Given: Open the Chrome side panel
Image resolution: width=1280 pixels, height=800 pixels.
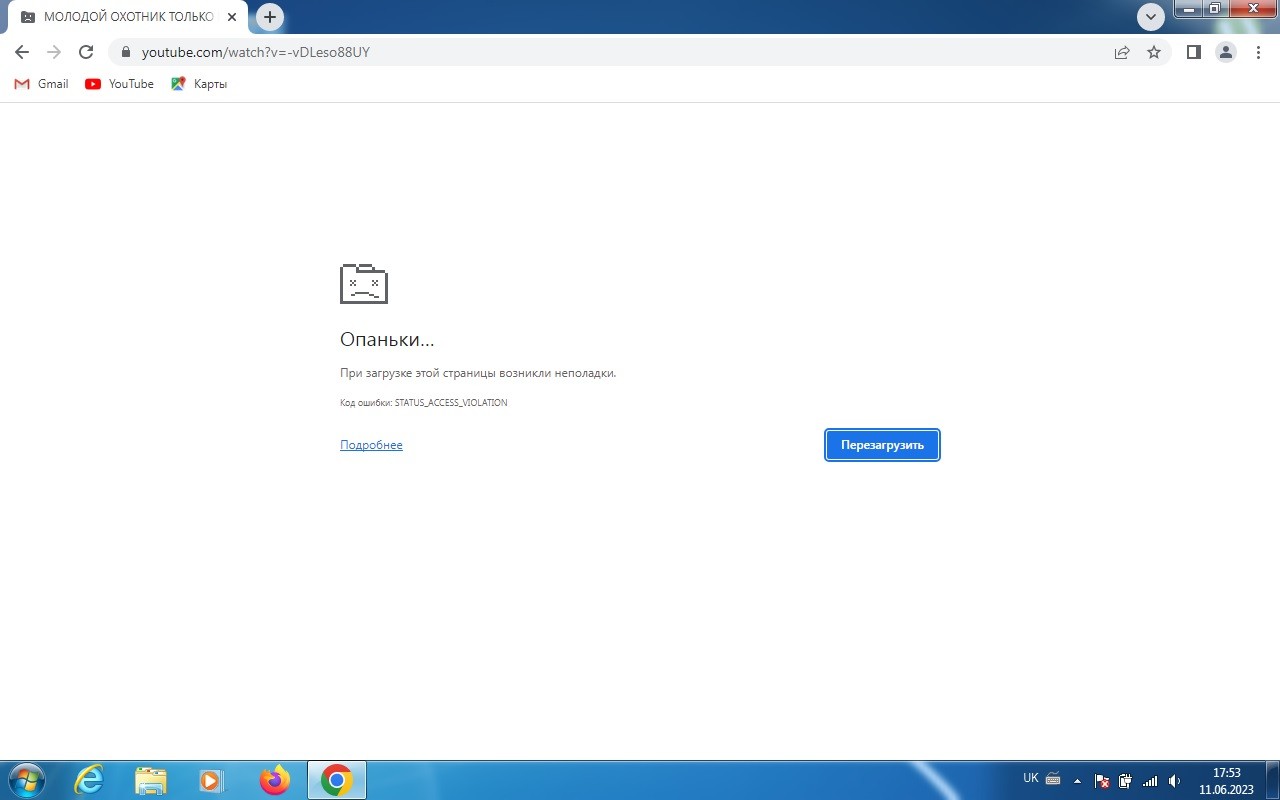Looking at the screenshot, I should tap(1193, 52).
